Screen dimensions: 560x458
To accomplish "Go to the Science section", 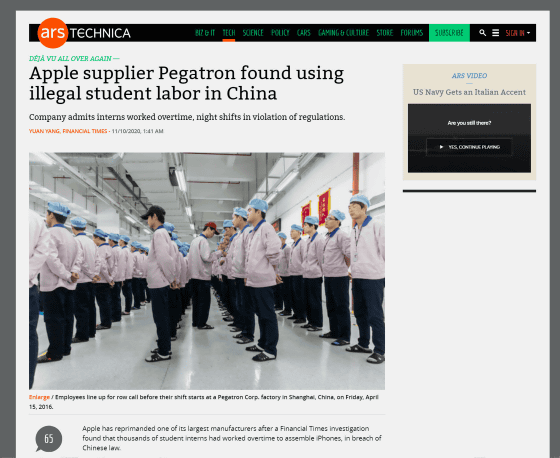I will point(253,33).
